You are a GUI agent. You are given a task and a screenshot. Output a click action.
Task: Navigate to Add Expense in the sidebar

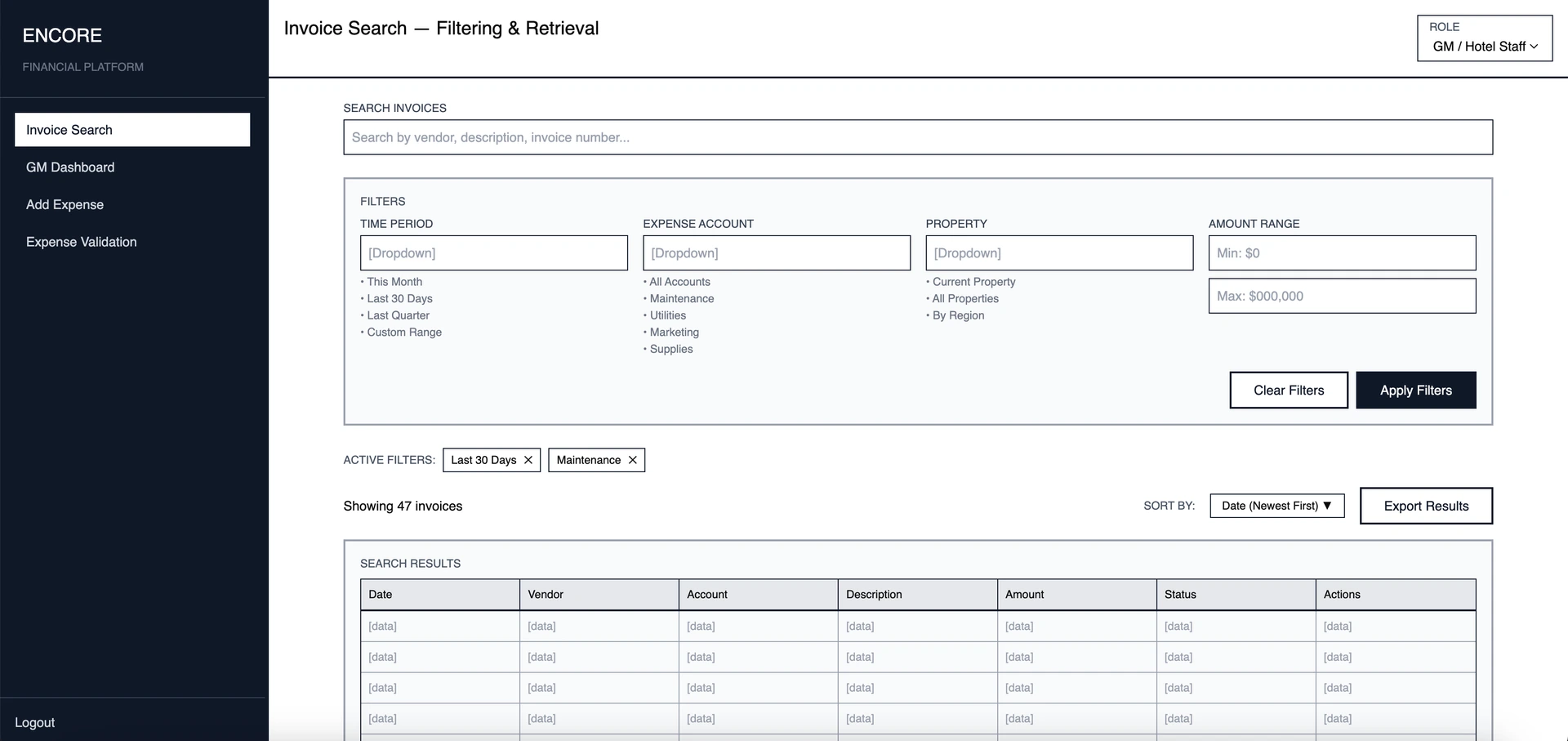(65, 204)
